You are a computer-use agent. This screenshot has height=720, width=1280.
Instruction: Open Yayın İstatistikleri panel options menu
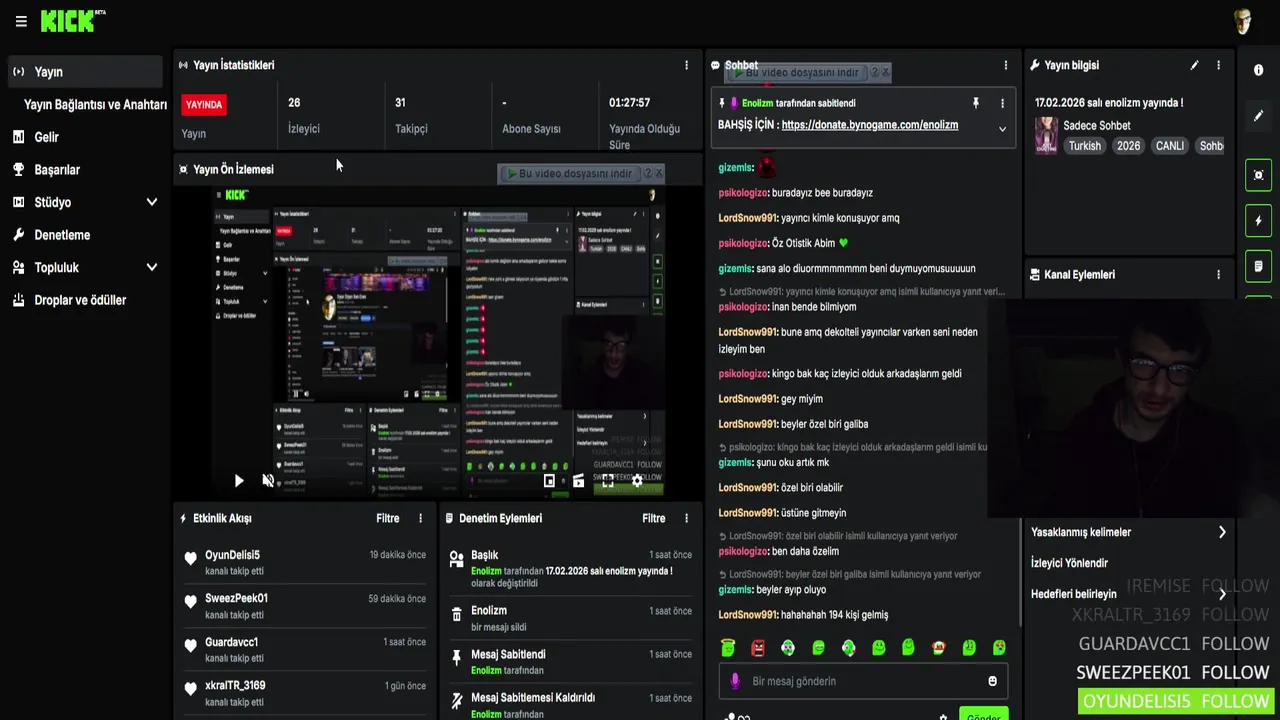(x=686, y=65)
